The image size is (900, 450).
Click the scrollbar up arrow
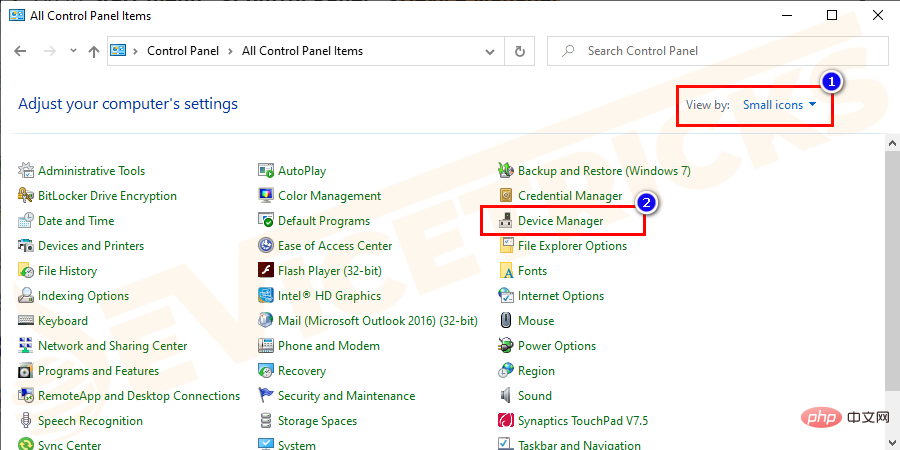pos(893,143)
